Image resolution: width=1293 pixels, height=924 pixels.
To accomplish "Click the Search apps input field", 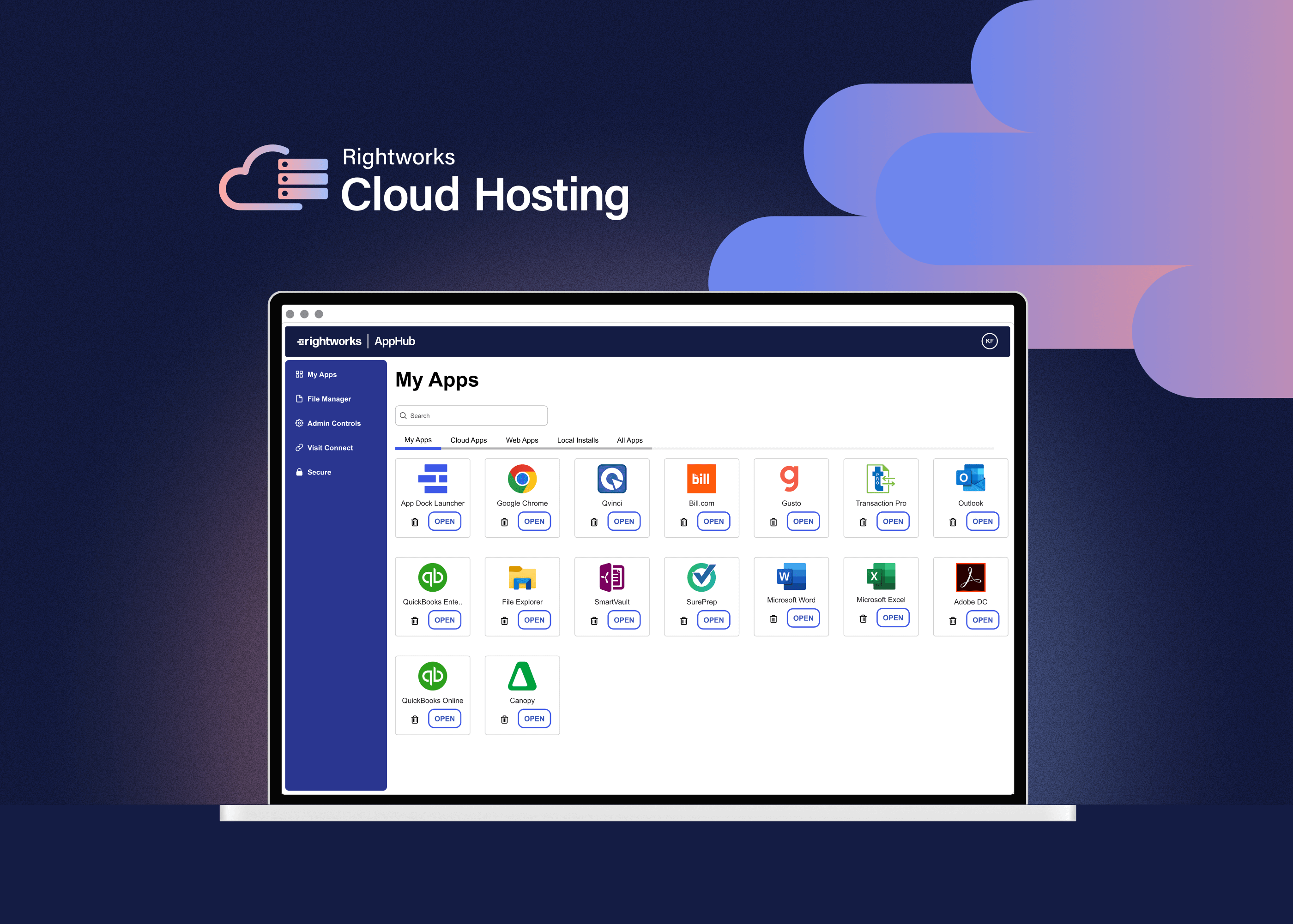I will pos(471,415).
